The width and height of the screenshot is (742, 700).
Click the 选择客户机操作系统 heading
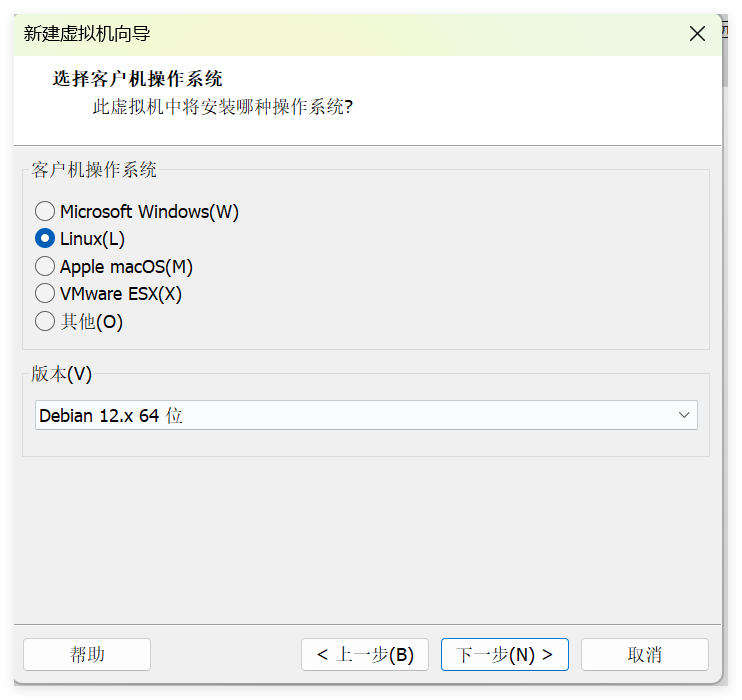click(138, 79)
